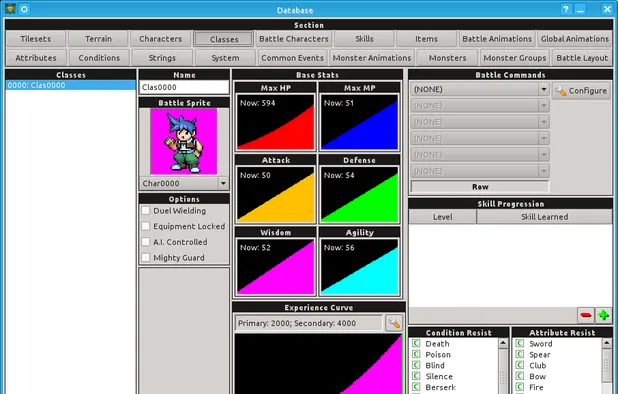Viewport: 618px width, 394px height.
Task: Go to the Items section
Action: [x=426, y=39]
